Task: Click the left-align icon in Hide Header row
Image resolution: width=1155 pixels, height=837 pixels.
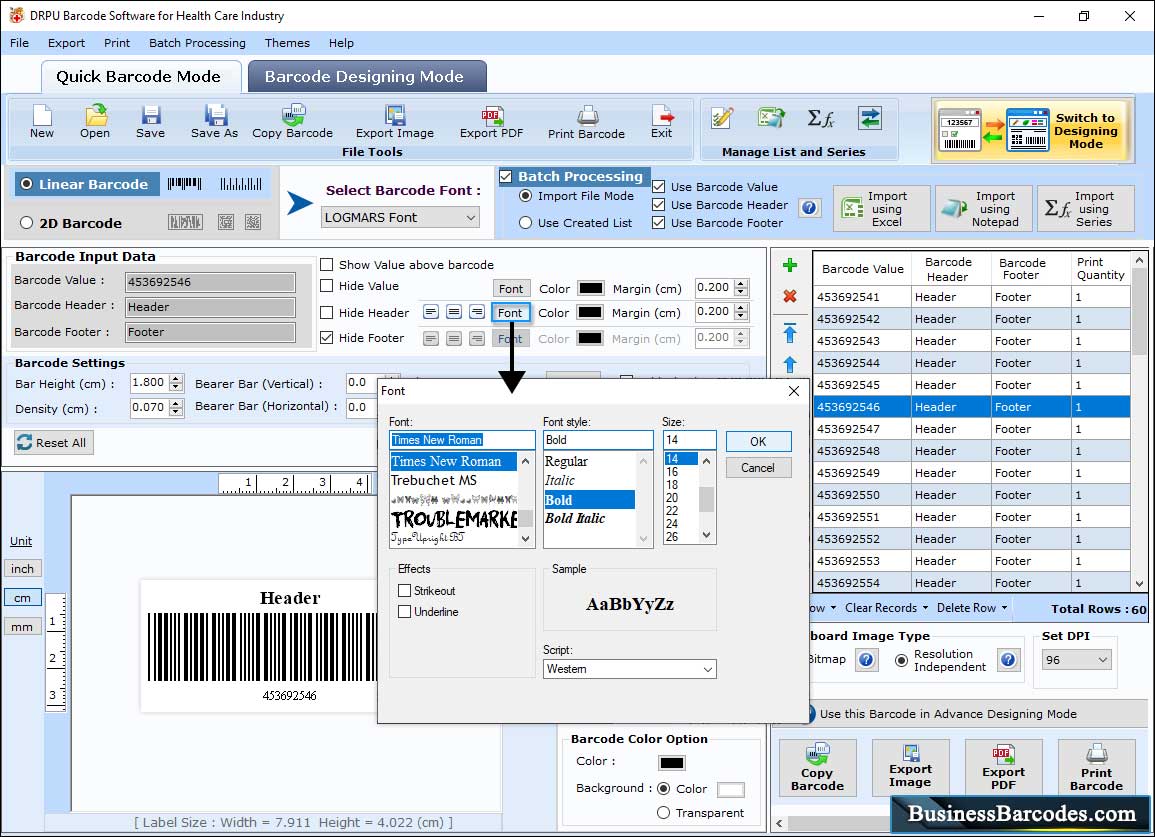Action: 431,312
